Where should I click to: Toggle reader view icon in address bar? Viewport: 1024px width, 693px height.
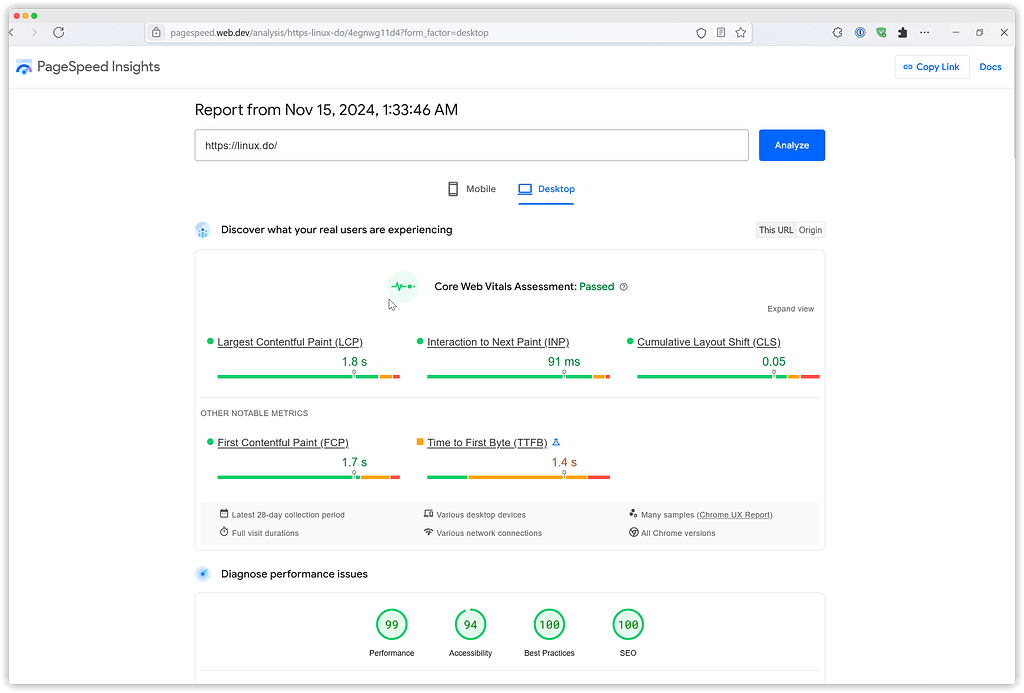point(721,33)
